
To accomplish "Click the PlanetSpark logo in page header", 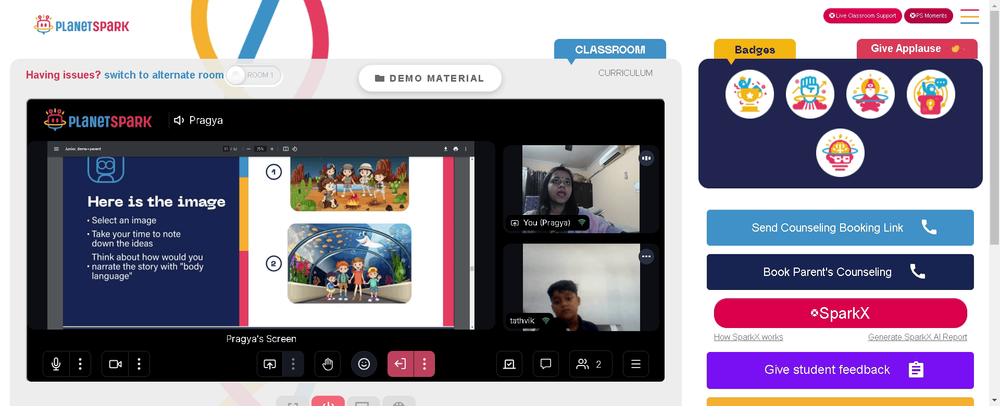I will (82, 25).
